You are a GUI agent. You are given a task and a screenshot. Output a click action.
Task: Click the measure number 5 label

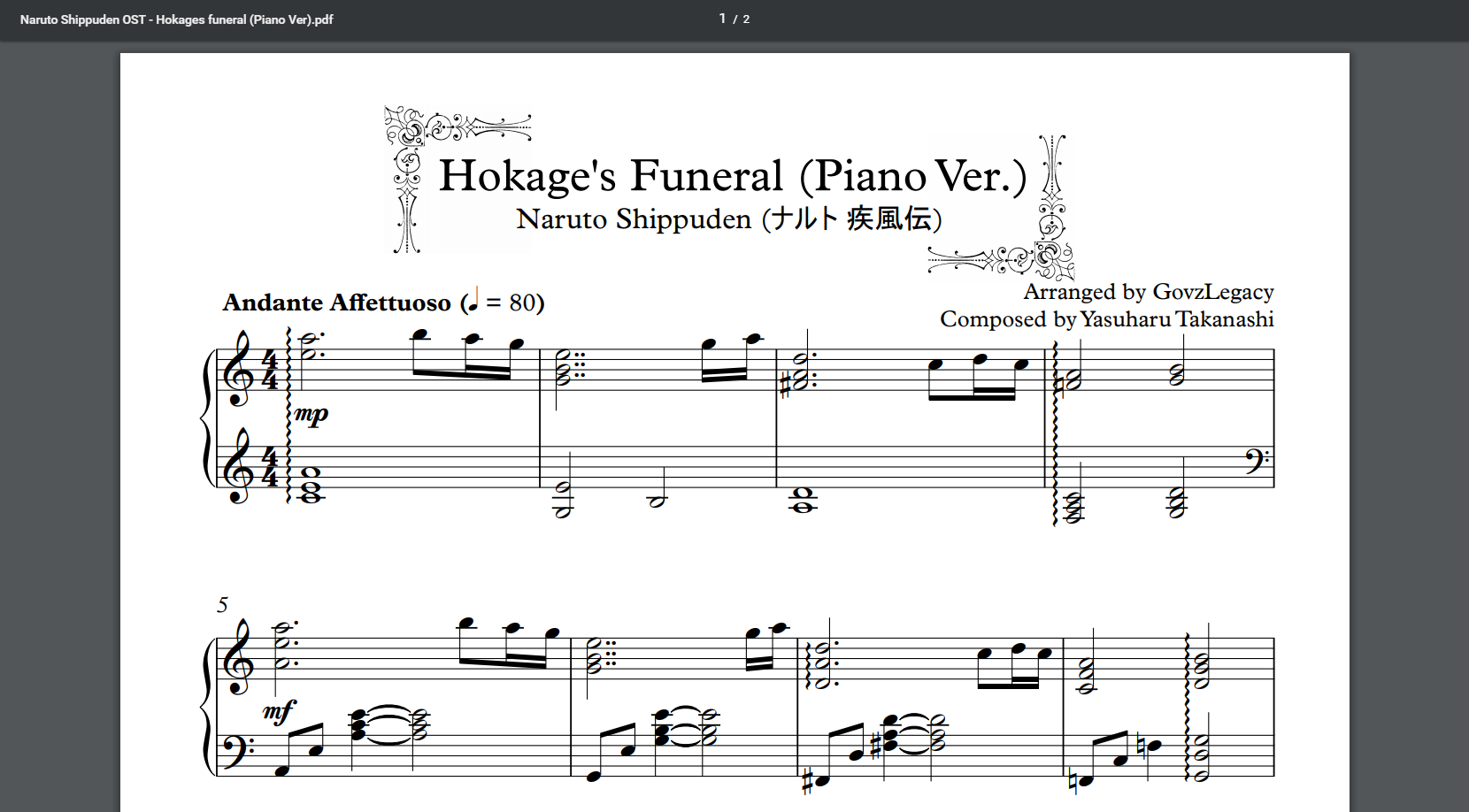pos(222,605)
